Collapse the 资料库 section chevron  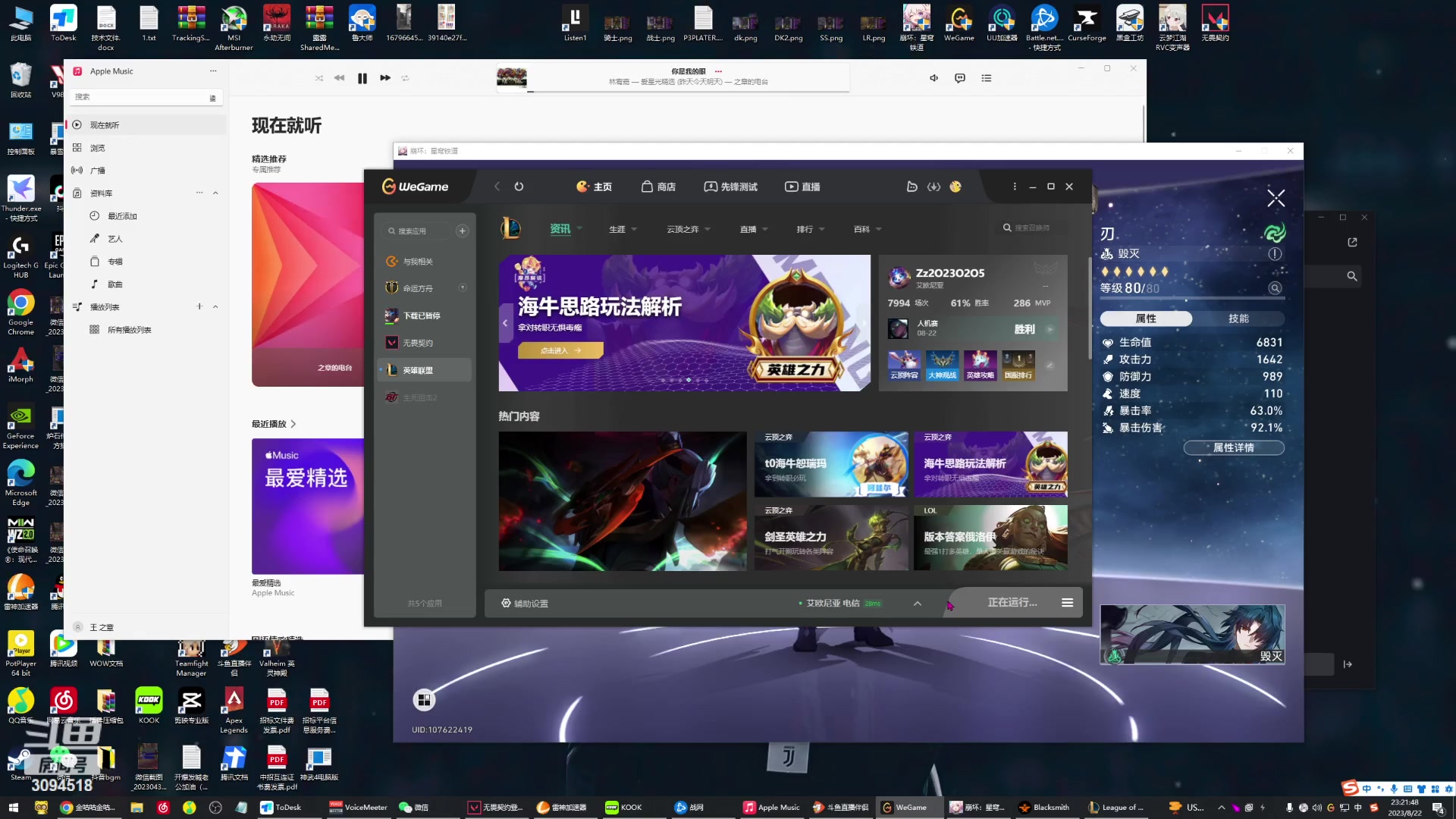(x=215, y=193)
